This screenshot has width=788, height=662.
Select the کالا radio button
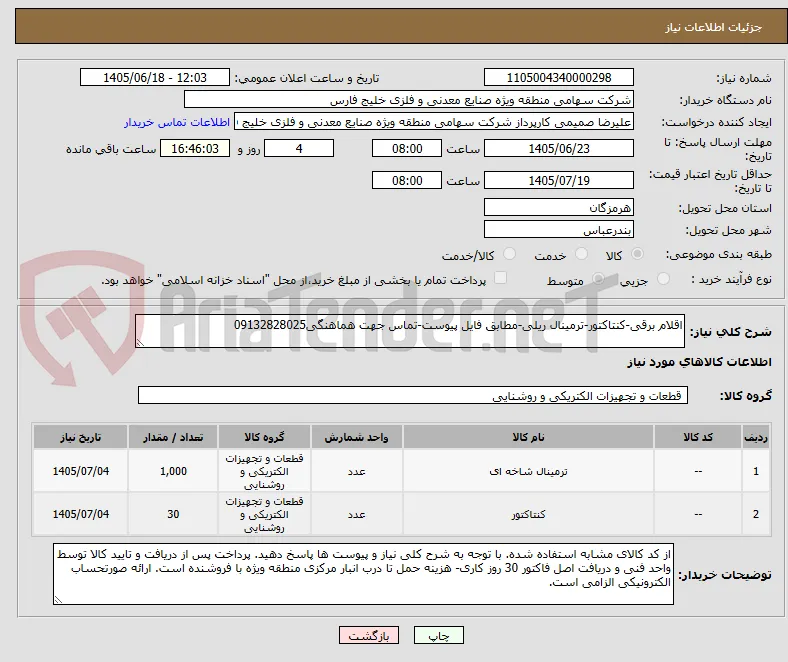pos(637,254)
